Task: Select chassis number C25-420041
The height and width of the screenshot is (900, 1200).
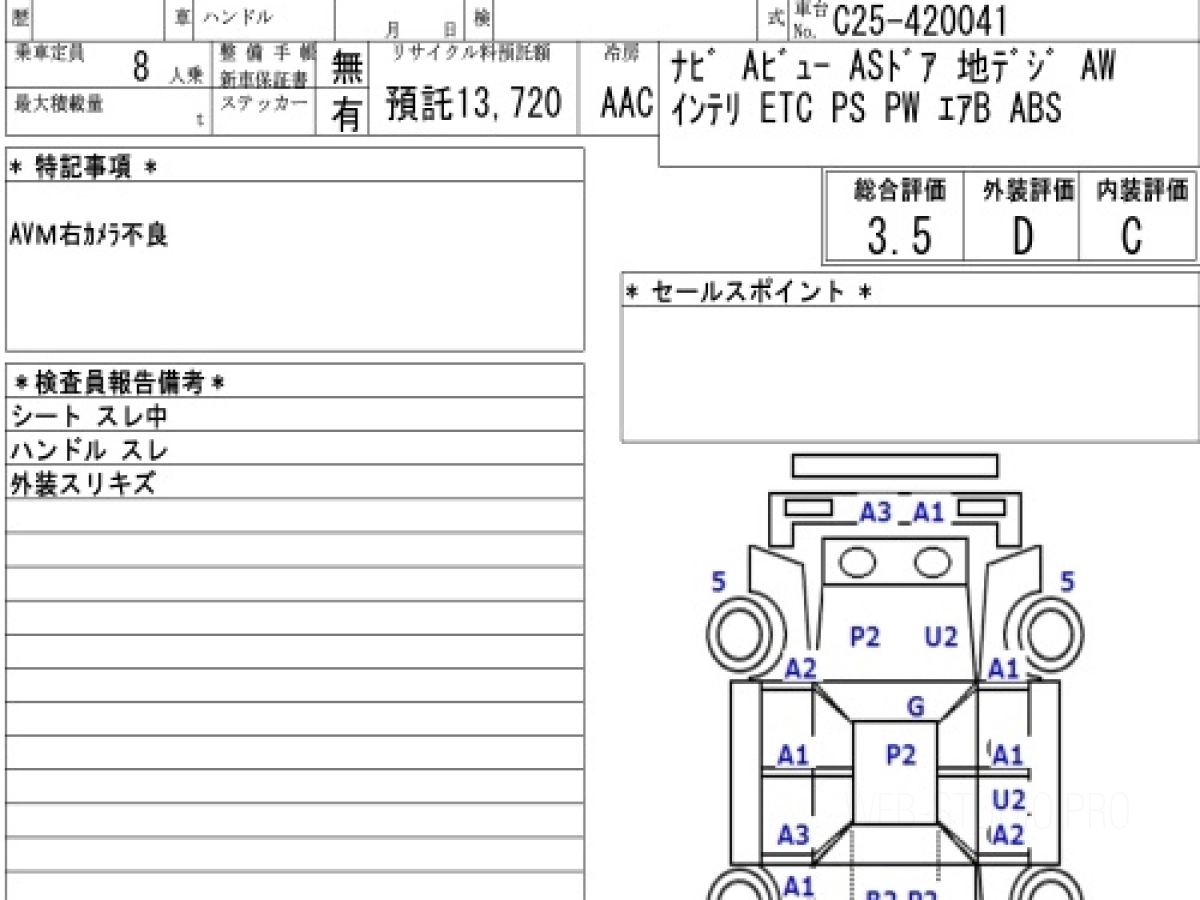Action: tap(919, 19)
